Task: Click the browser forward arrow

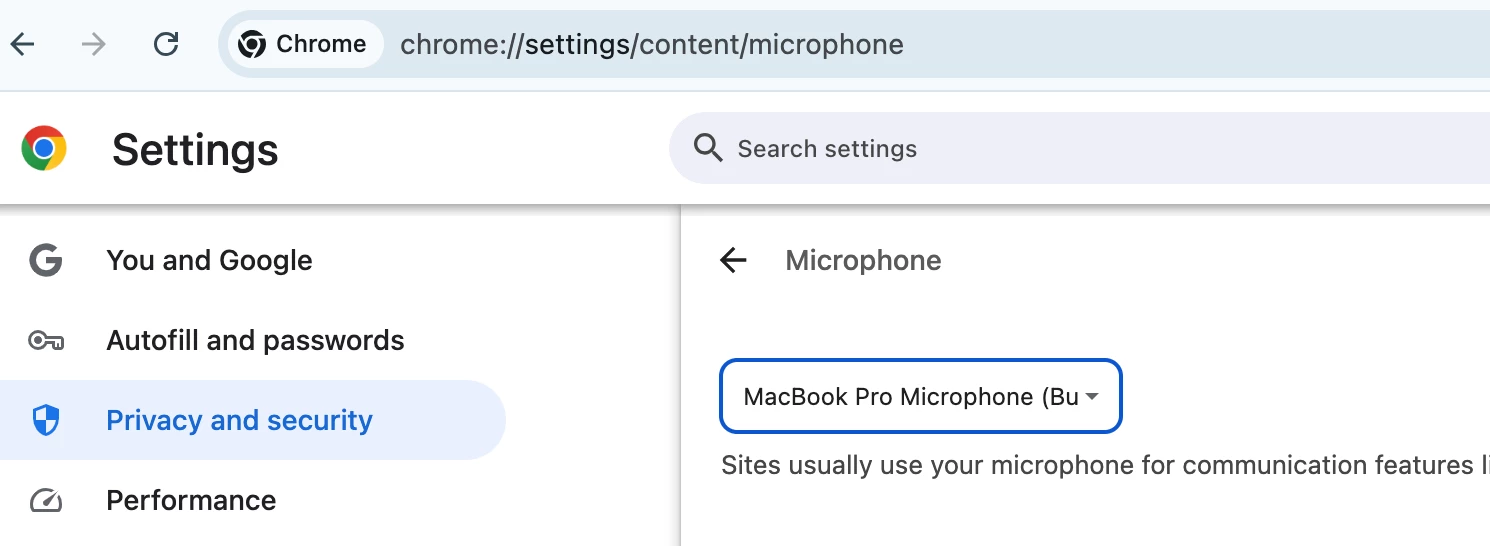Action: pyautogui.click(x=94, y=44)
